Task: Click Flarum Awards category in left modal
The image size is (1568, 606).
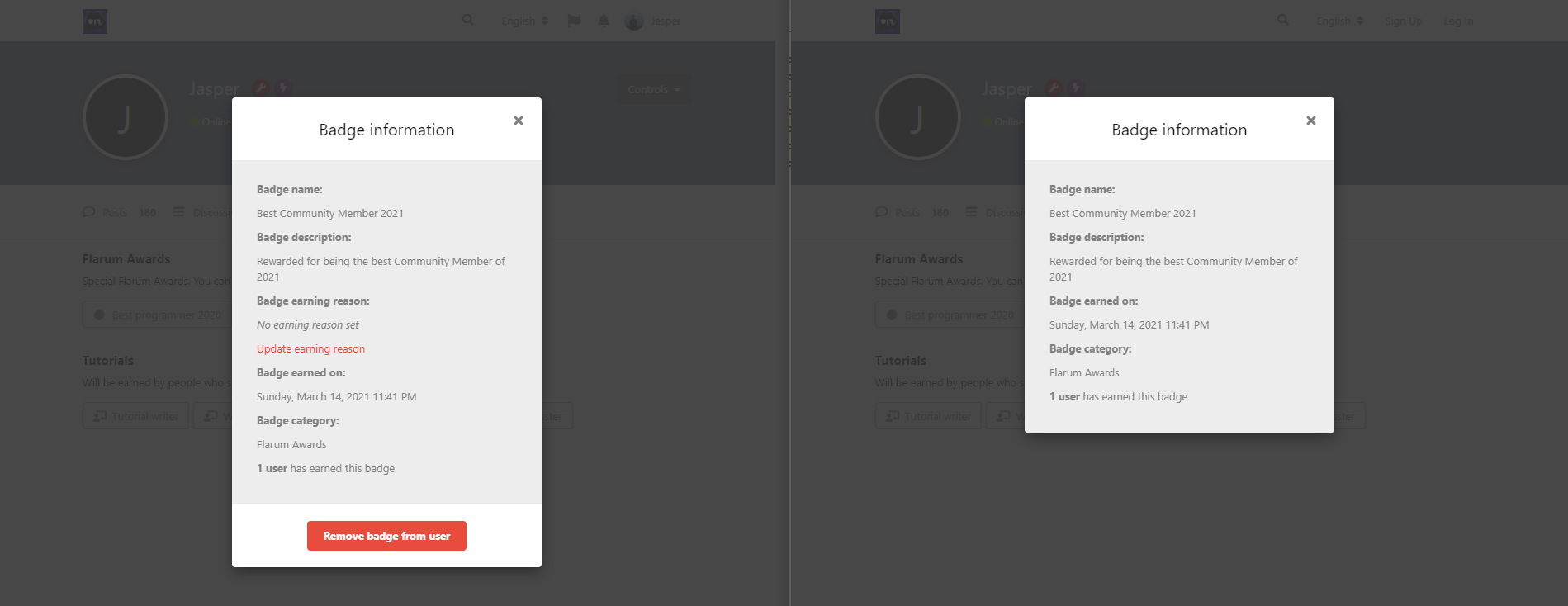Action: click(291, 445)
